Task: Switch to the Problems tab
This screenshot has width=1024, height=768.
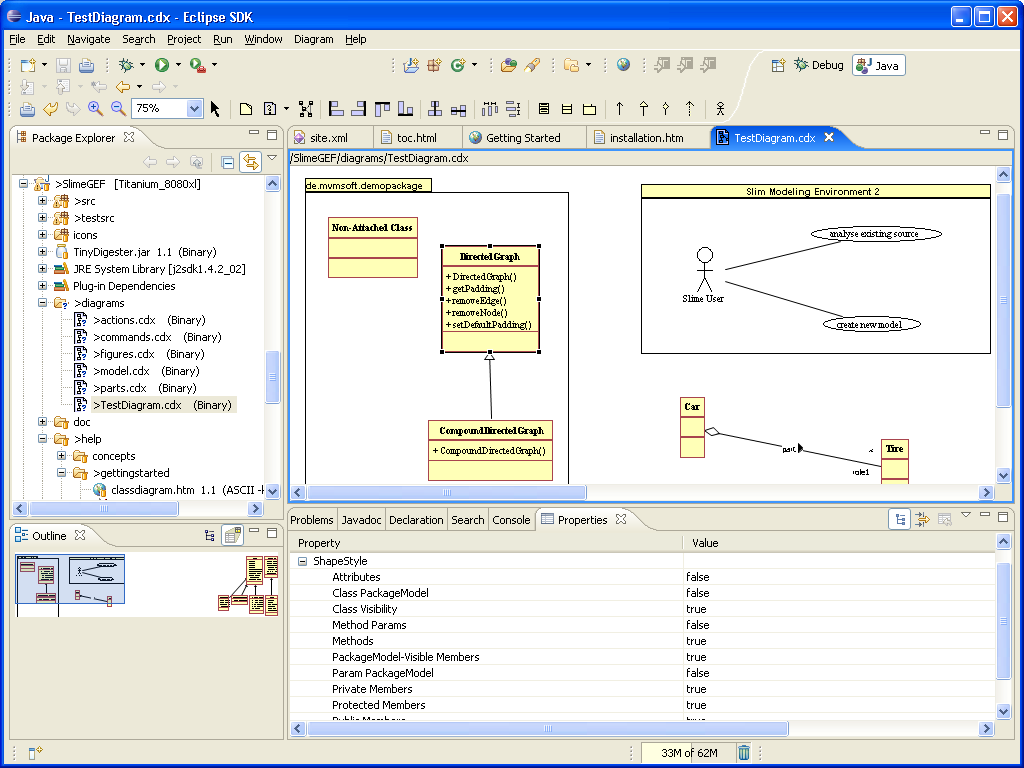Action: [x=312, y=520]
